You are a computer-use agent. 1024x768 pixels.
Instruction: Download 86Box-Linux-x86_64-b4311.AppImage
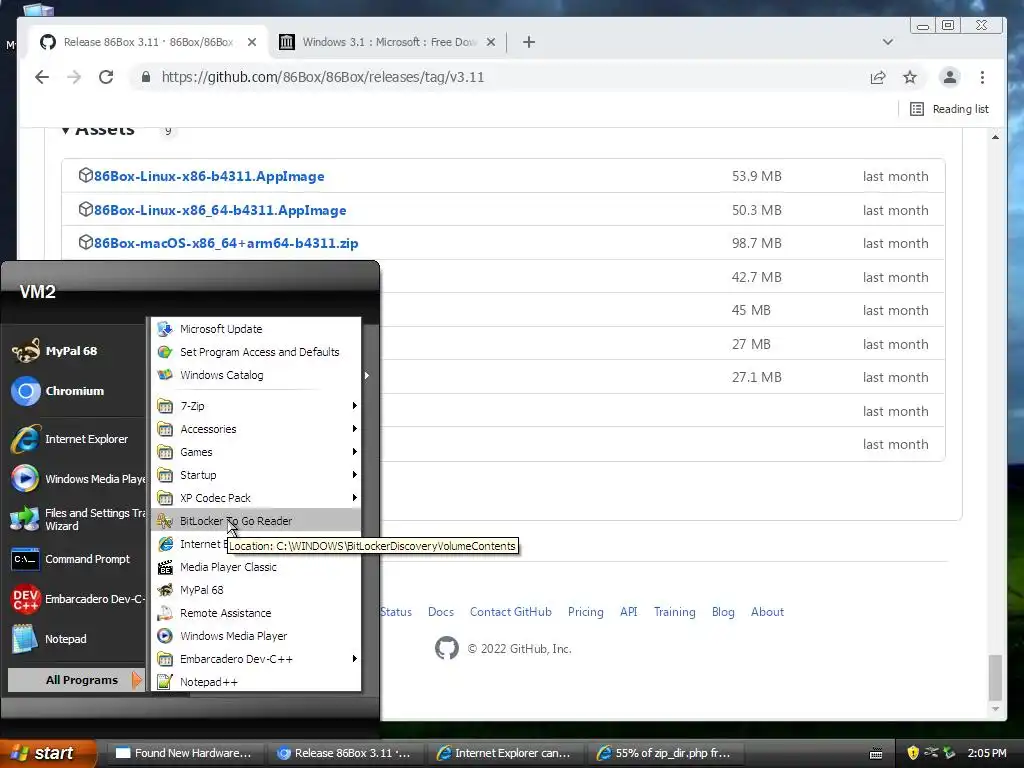220,210
